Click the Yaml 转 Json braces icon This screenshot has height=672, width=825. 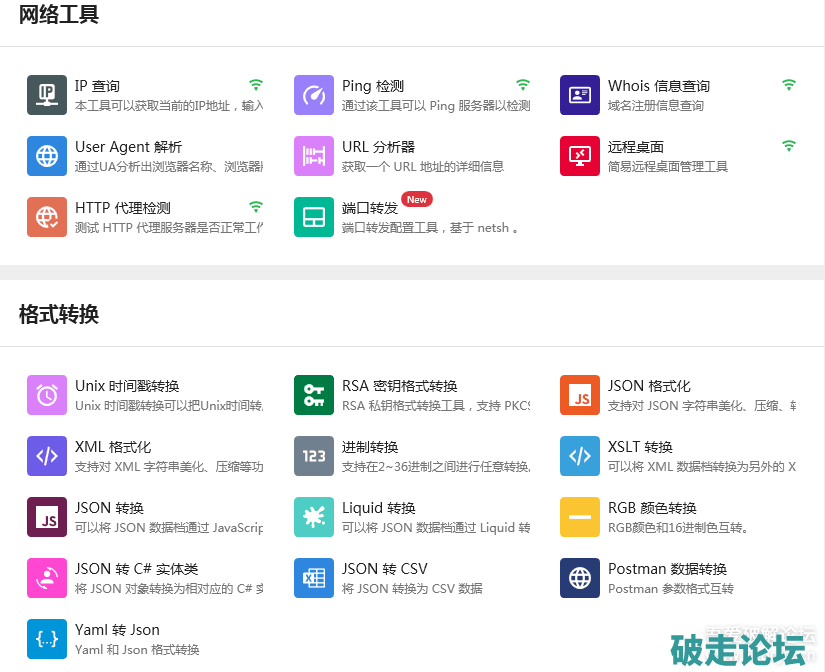pos(47,639)
